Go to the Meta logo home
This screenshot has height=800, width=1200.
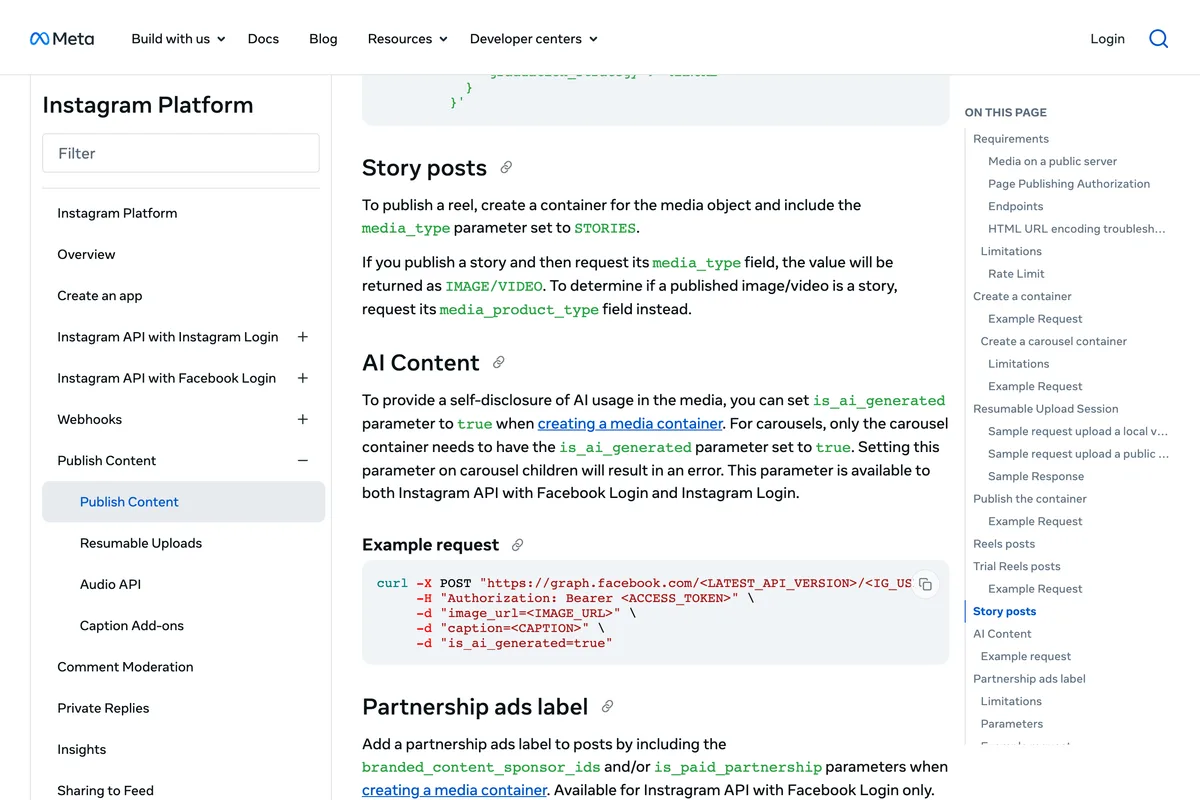coord(62,39)
